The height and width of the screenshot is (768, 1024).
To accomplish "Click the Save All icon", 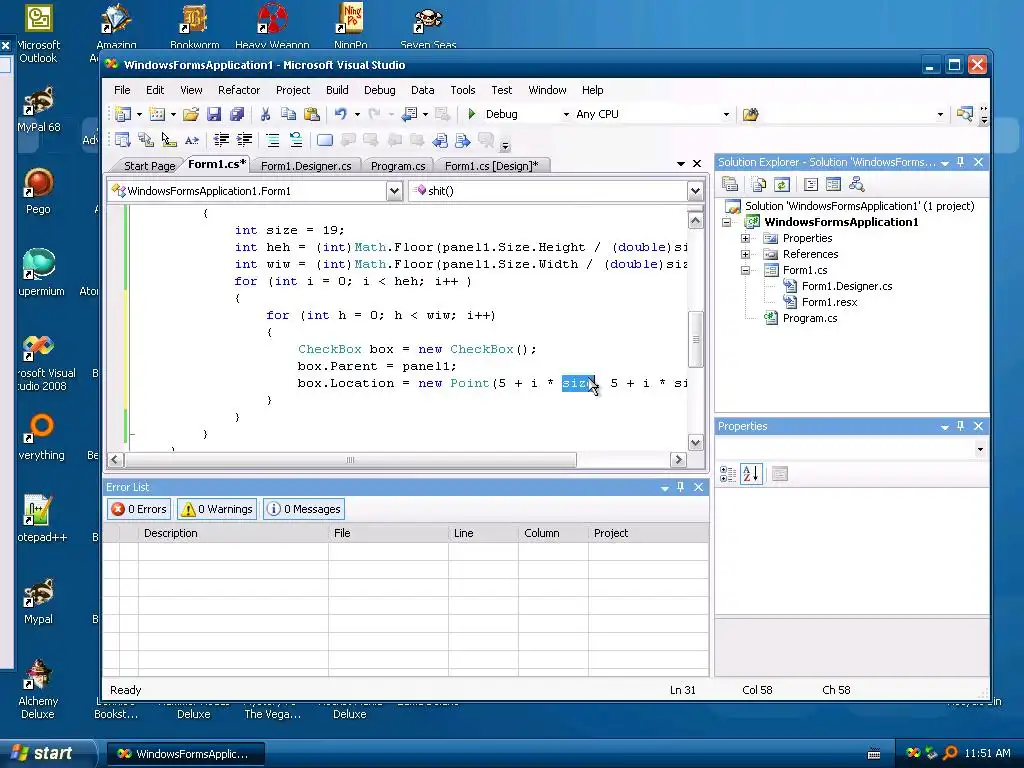I will 236,114.
